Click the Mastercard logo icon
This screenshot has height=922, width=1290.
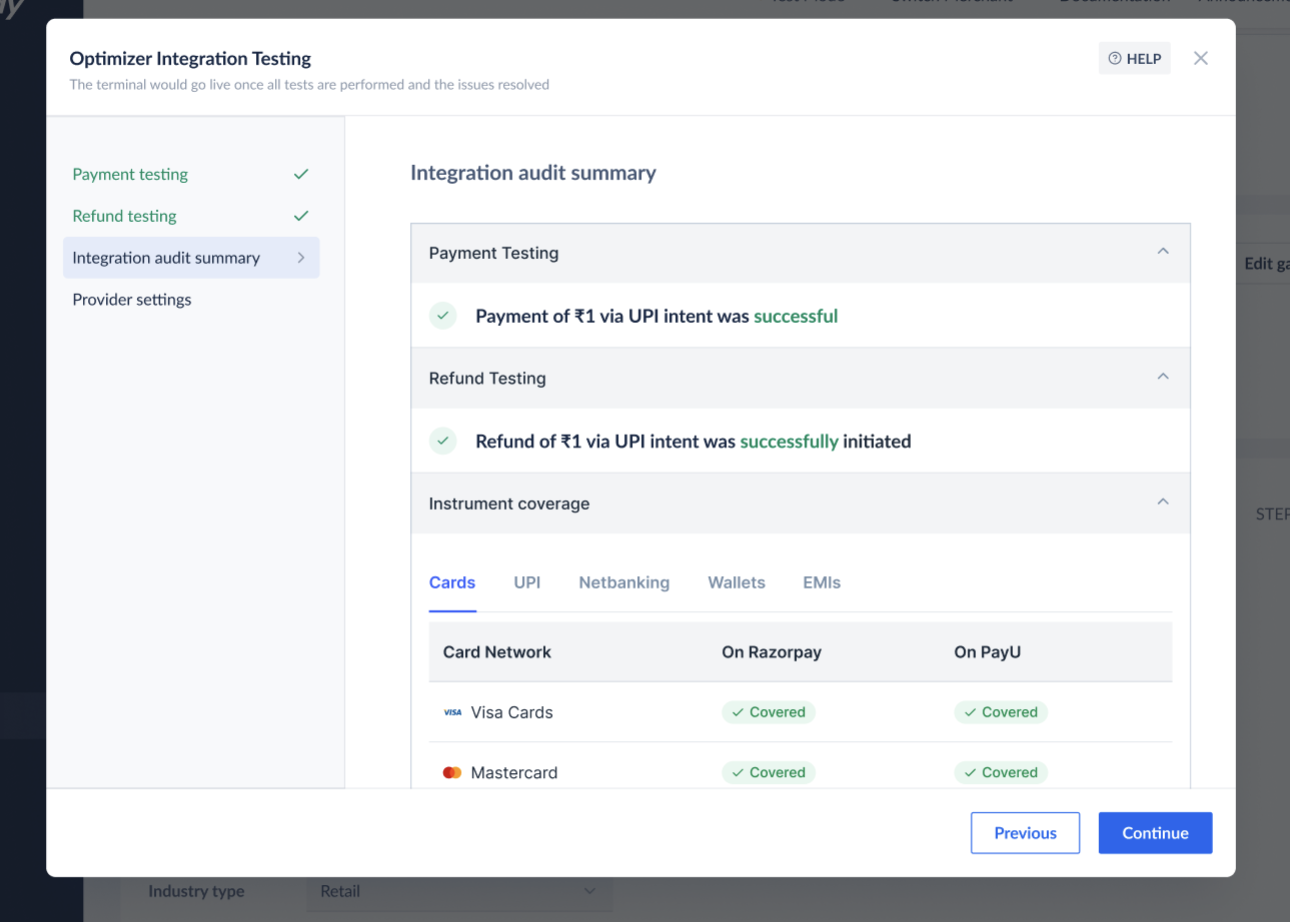point(452,773)
